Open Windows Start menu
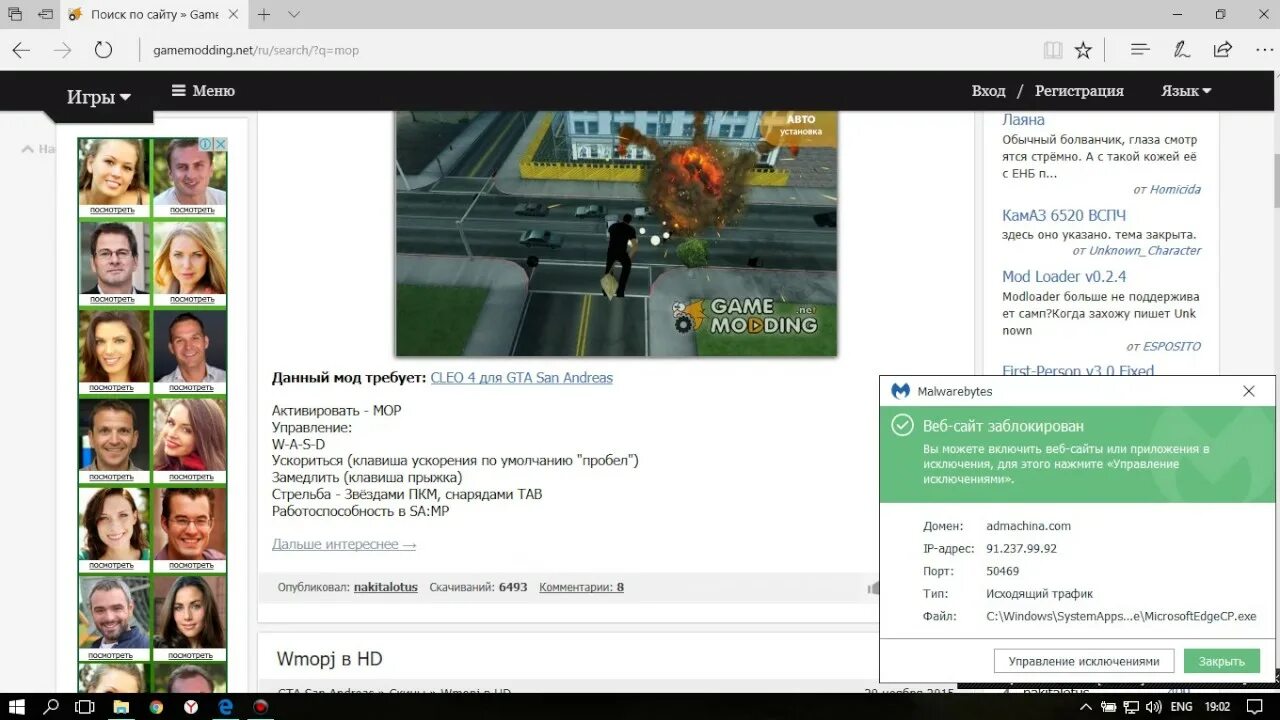This screenshot has width=1280, height=720. 17,706
